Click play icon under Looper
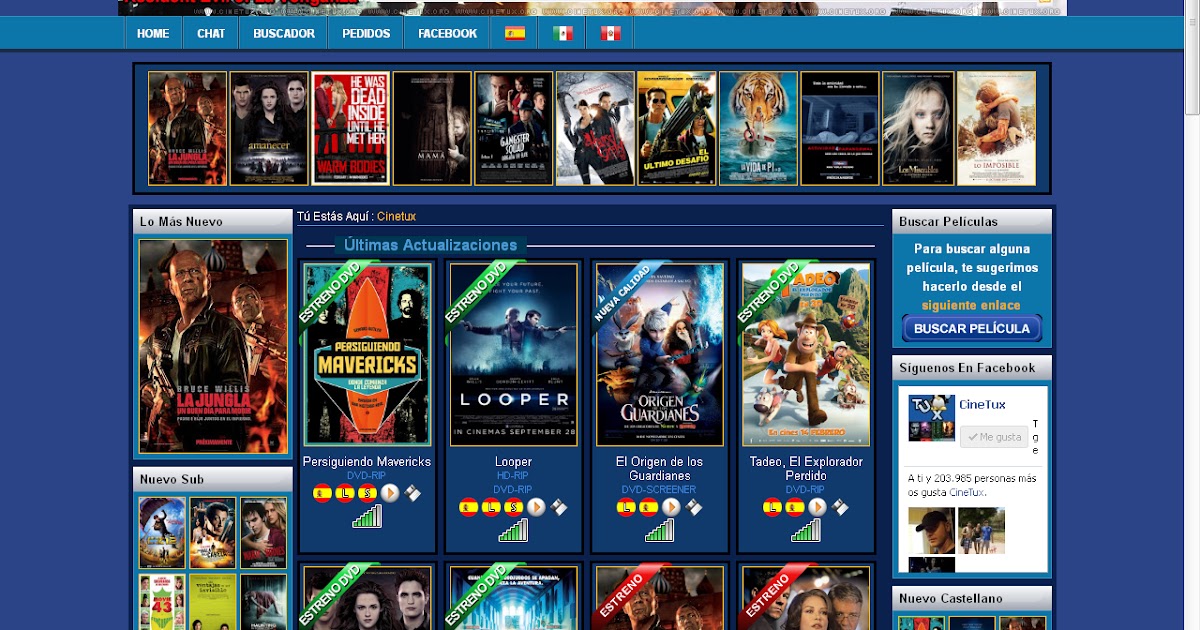1200x630 pixels. (x=536, y=507)
